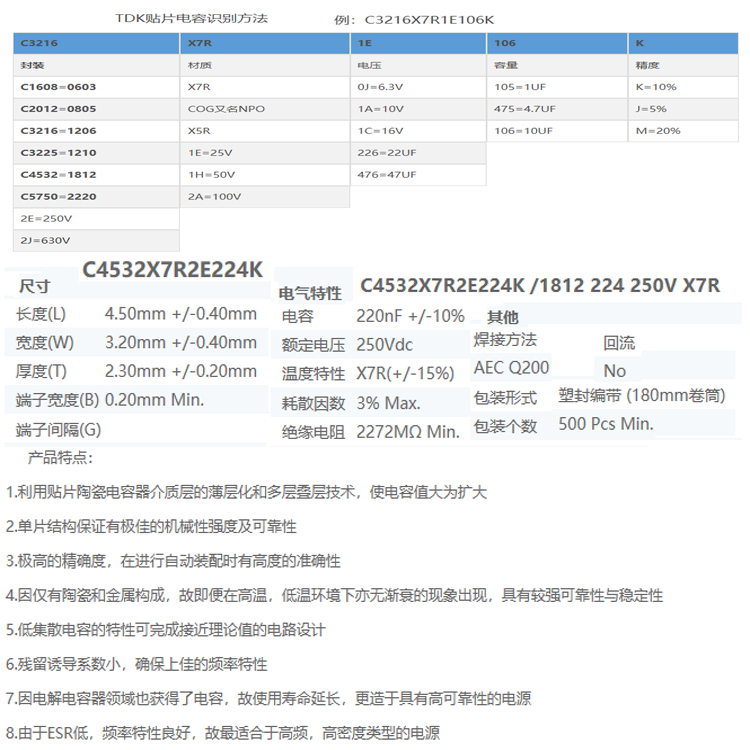This screenshot has width=750, height=750.
Task: Click the M=20% tolerance cell
Action: tap(684, 131)
